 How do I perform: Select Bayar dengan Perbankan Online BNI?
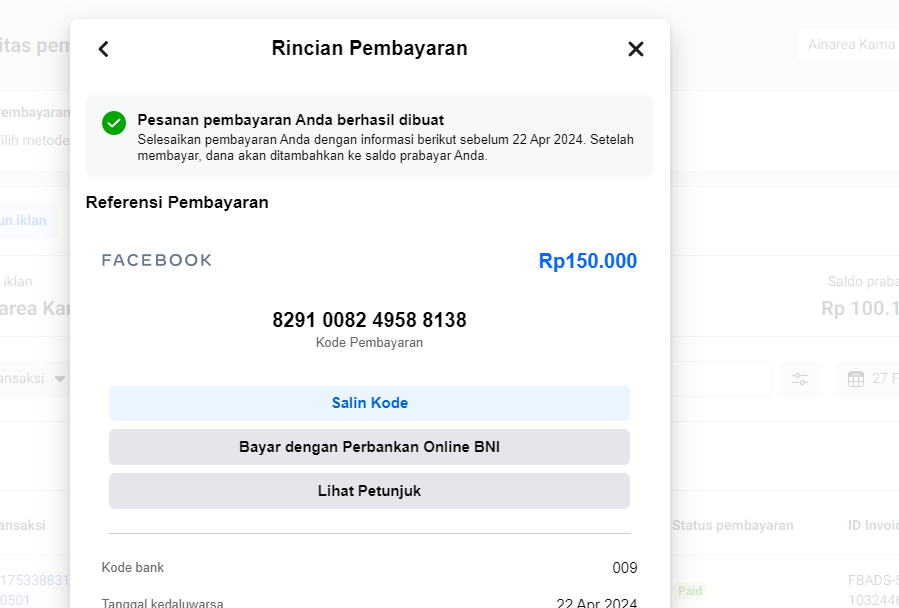coord(369,447)
